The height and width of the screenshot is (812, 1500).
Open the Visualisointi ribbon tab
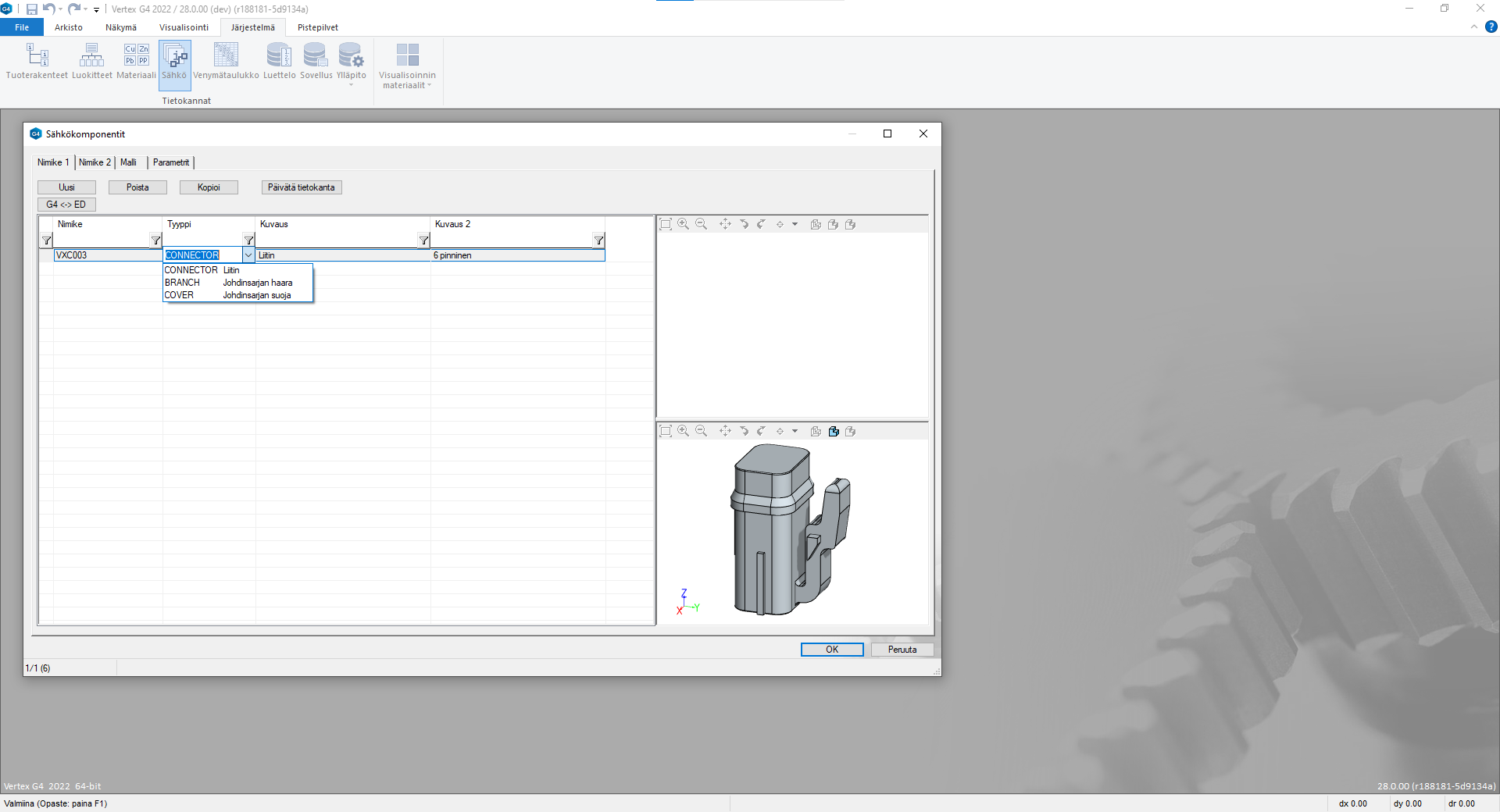(x=184, y=27)
